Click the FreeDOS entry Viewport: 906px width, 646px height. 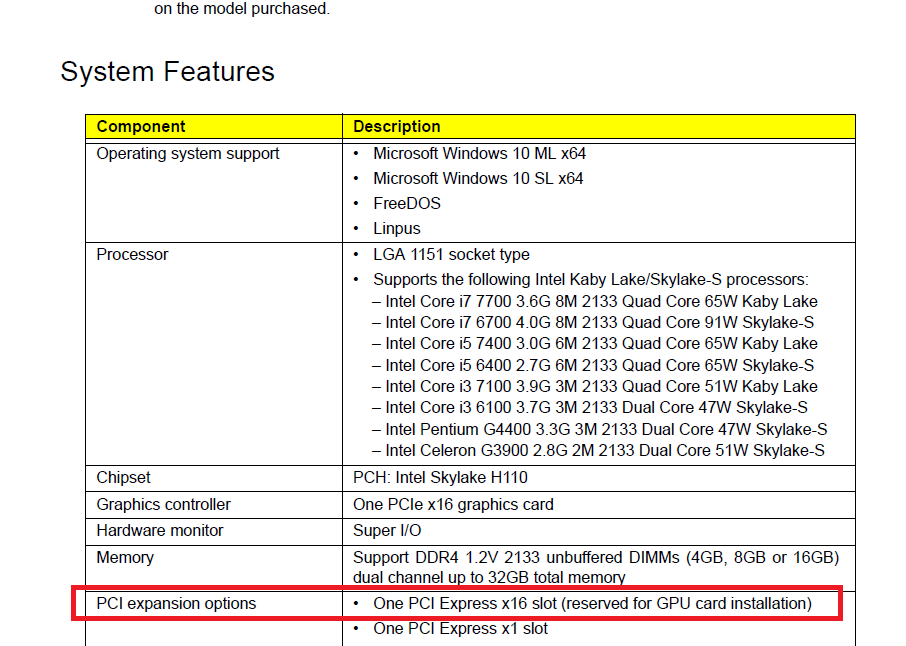407,203
